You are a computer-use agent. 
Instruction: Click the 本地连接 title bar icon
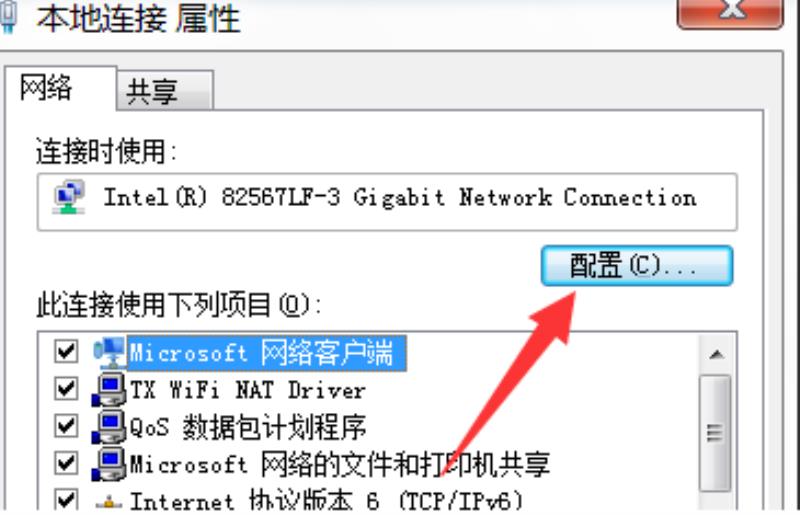point(8,17)
